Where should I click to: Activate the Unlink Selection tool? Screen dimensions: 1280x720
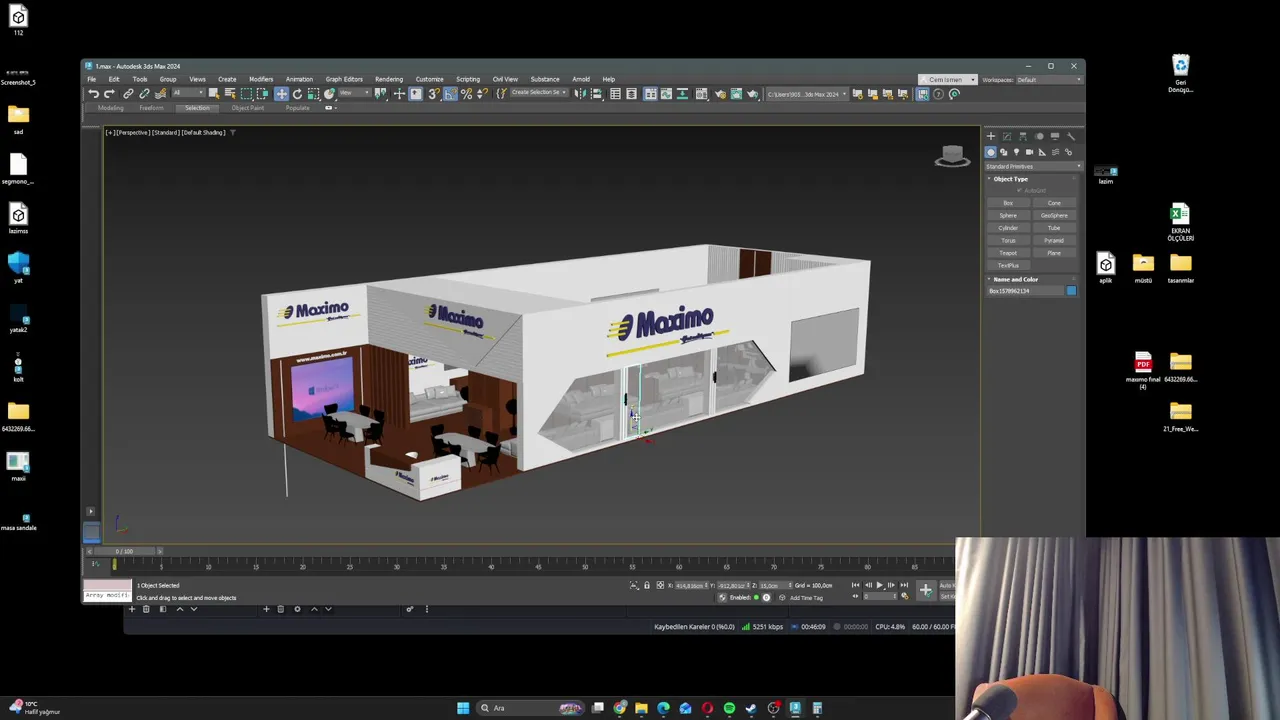tap(144, 94)
